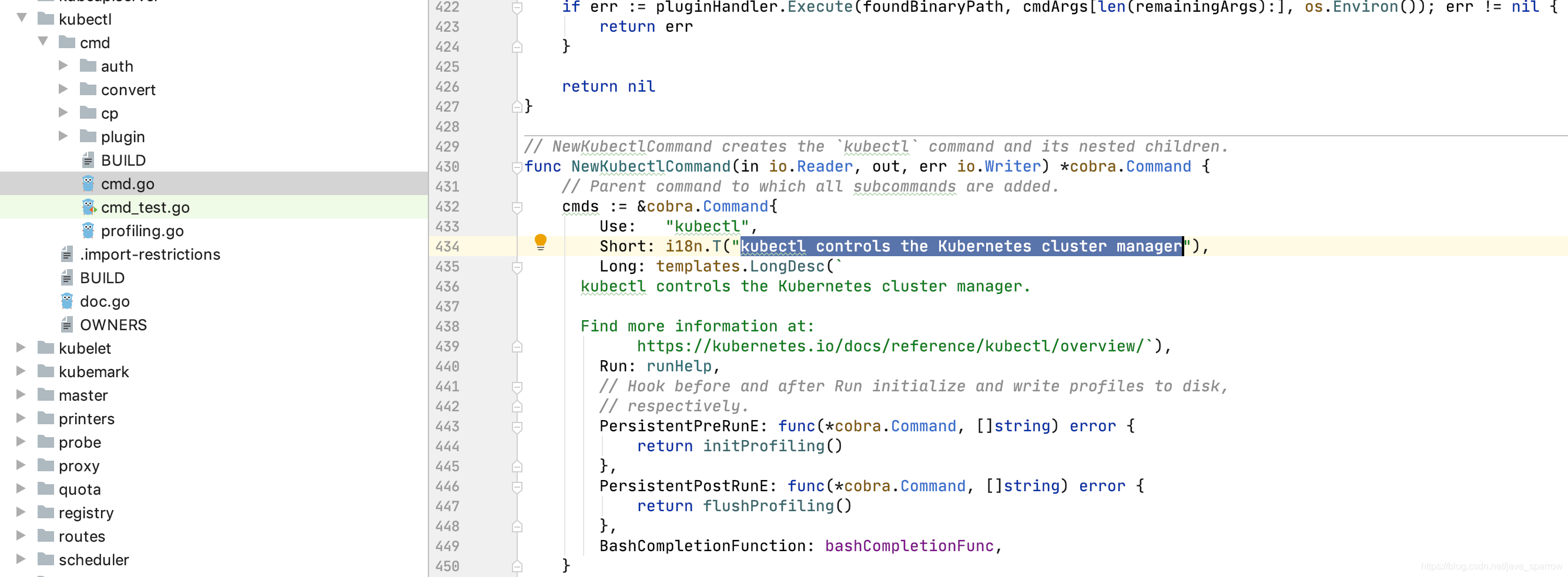Expand the master folder
Viewport: 1568px width, 577px height.
coord(21,394)
